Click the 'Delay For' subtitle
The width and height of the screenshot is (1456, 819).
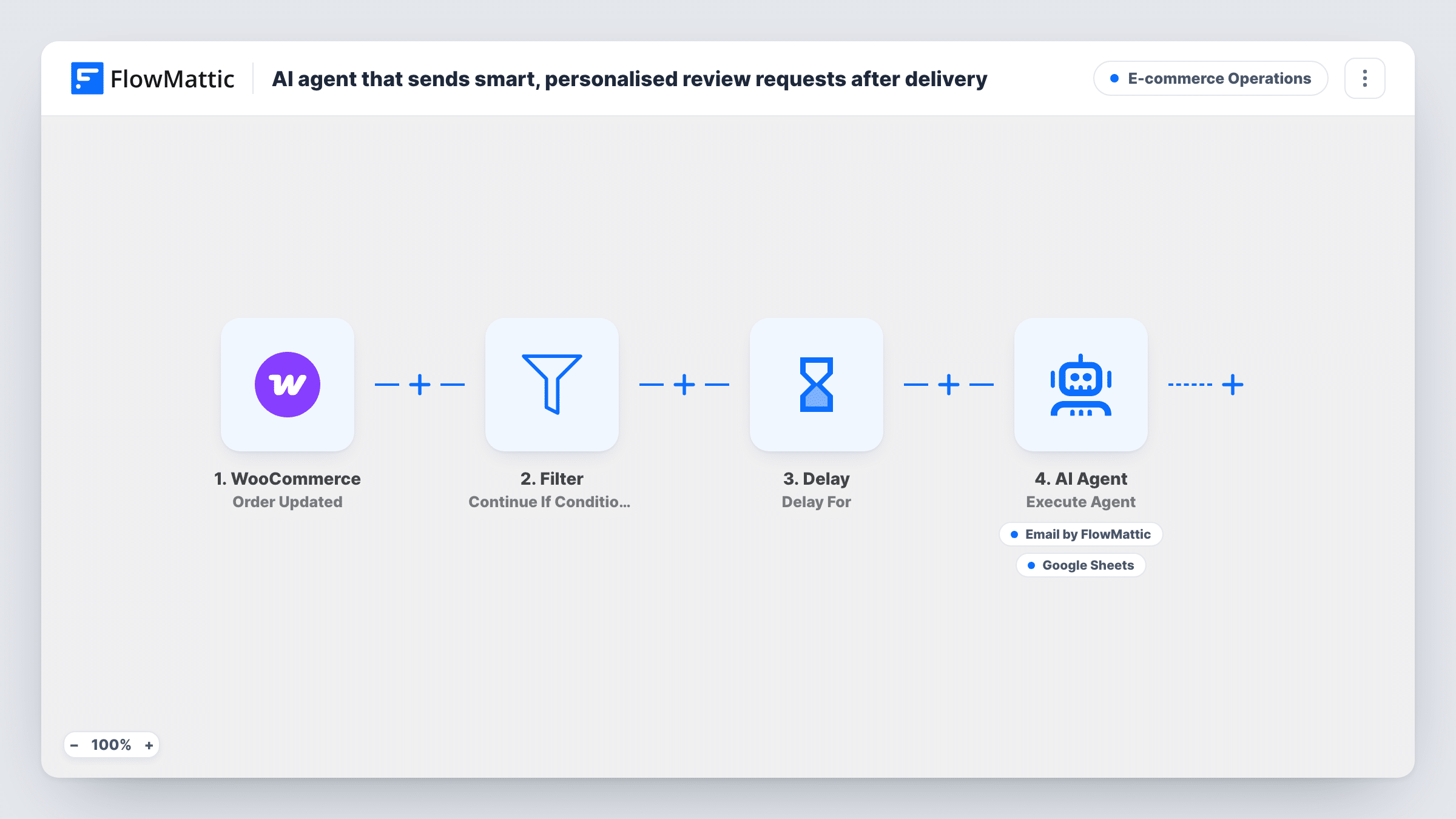pos(817,502)
